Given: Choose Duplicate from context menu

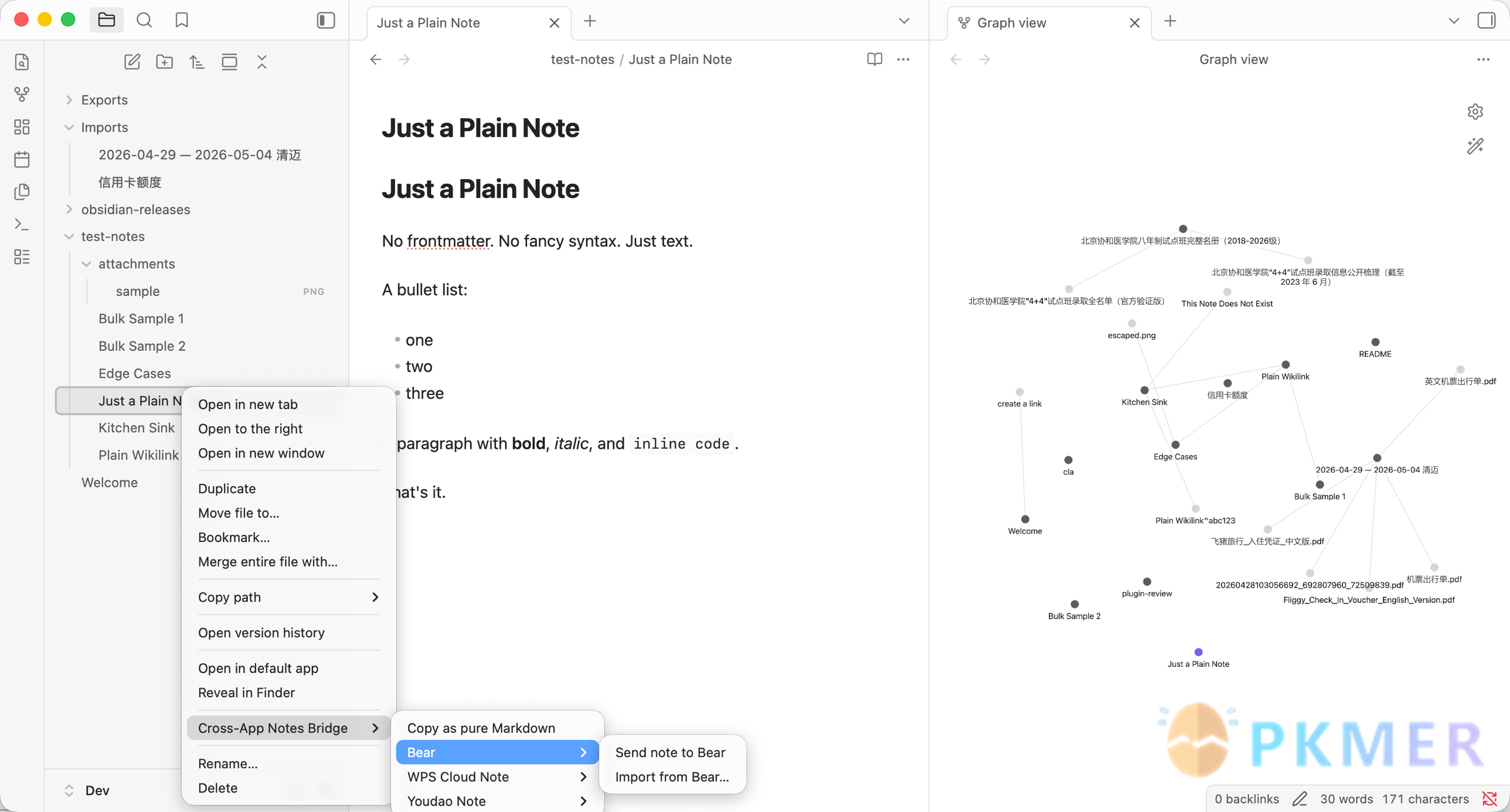Looking at the screenshot, I should click(x=288, y=489).
